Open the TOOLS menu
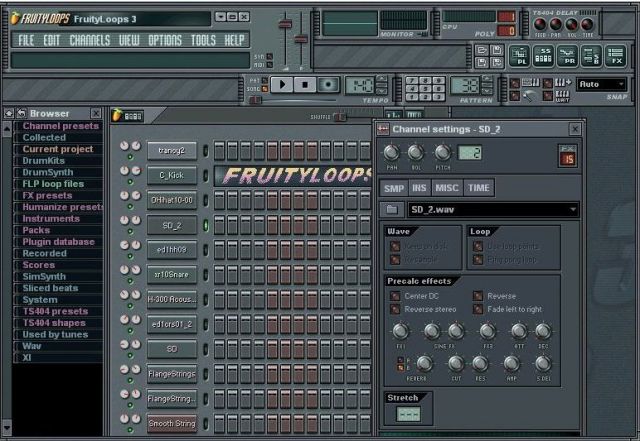This screenshot has height=441, width=640. point(203,40)
